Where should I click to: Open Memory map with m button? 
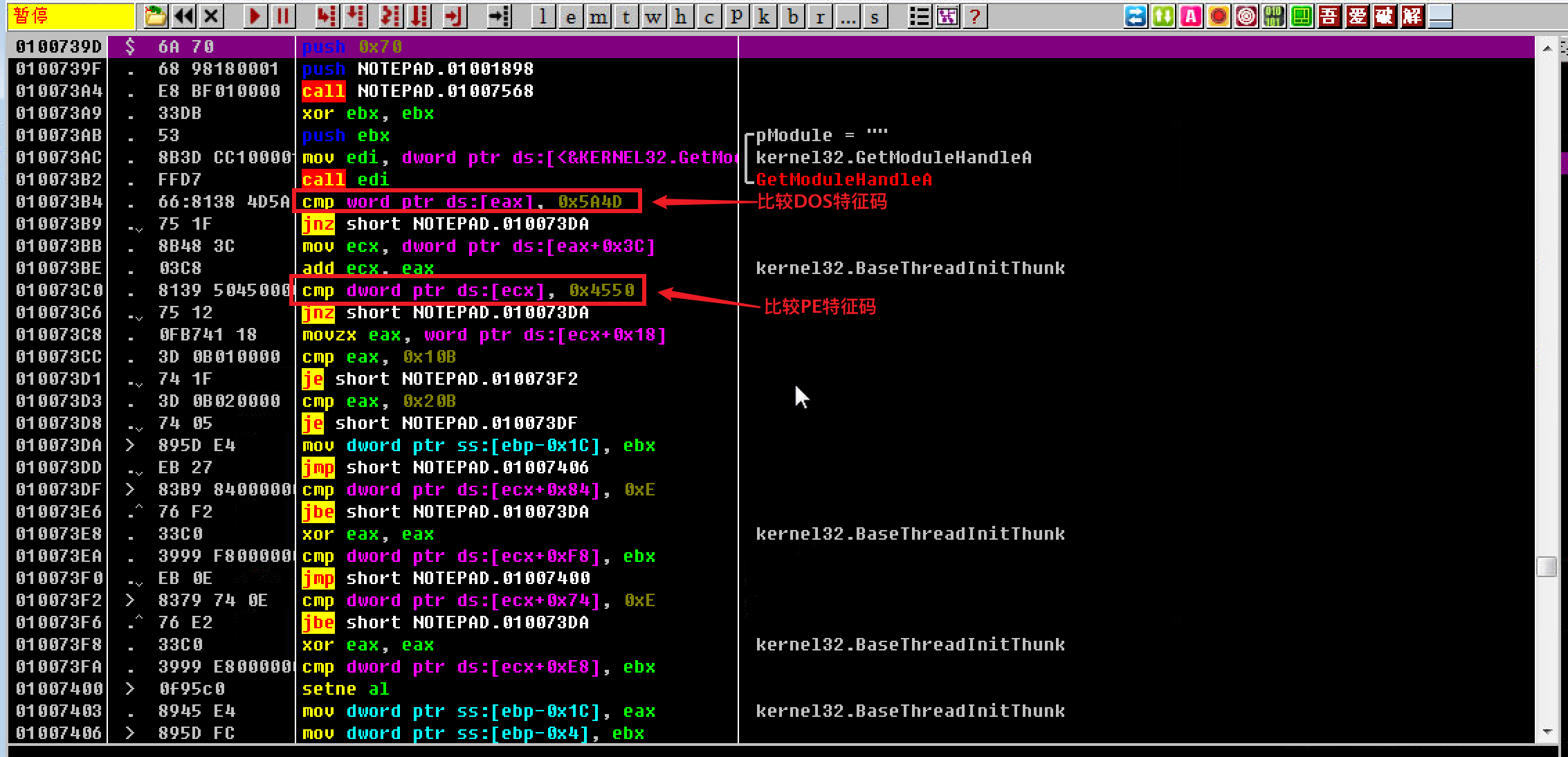tap(598, 17)
